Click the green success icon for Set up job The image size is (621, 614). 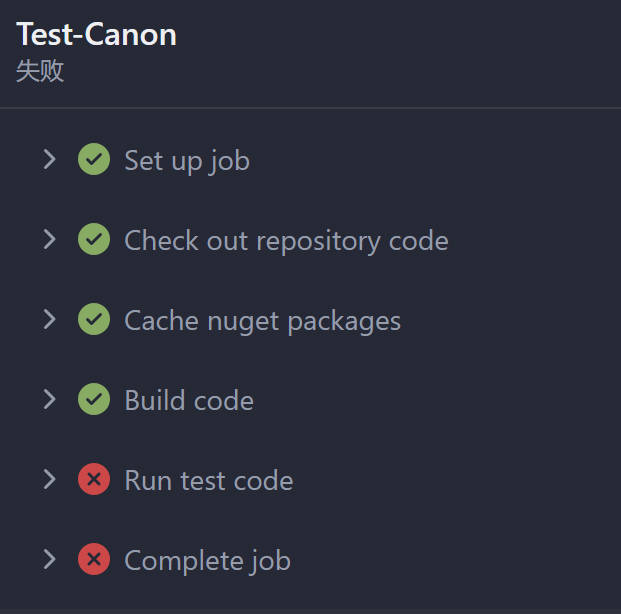coord(94,159)
